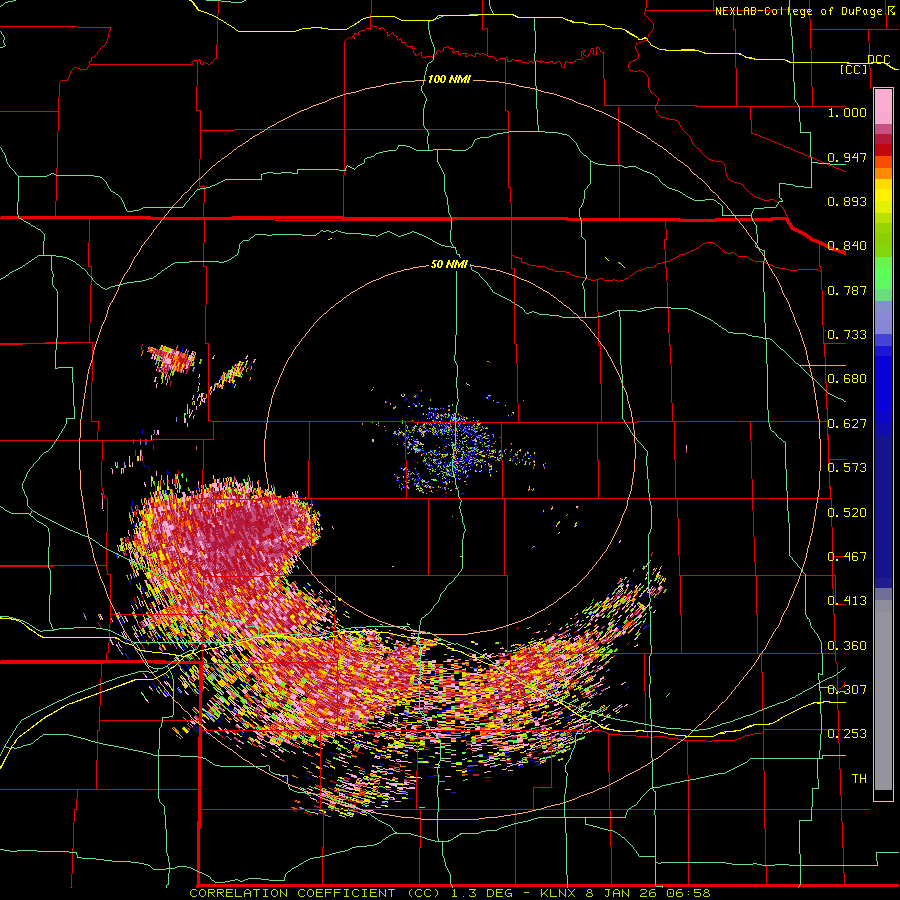This screenshot has width=900, height=900.
Task: Select the 0.840 scale label
Action: 847,246
